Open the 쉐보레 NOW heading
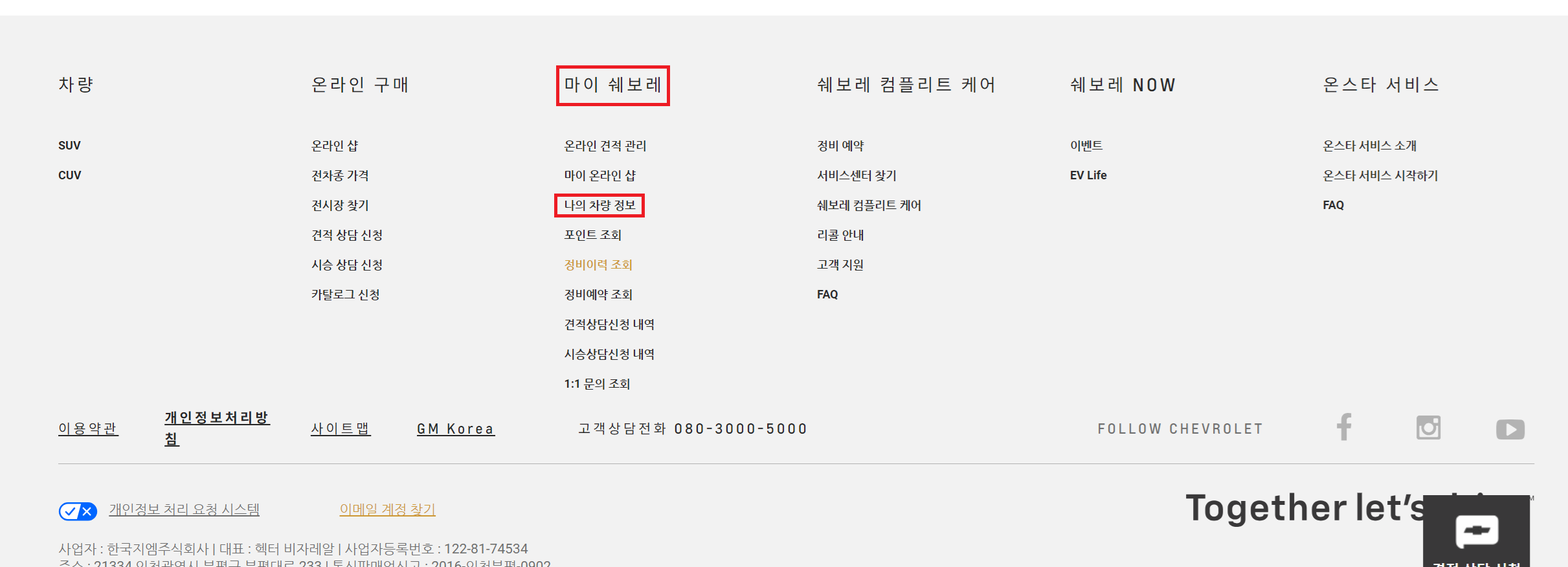Image resolution: width=1568 pixels, height=567 pixels. click(x=1123, y=85)
